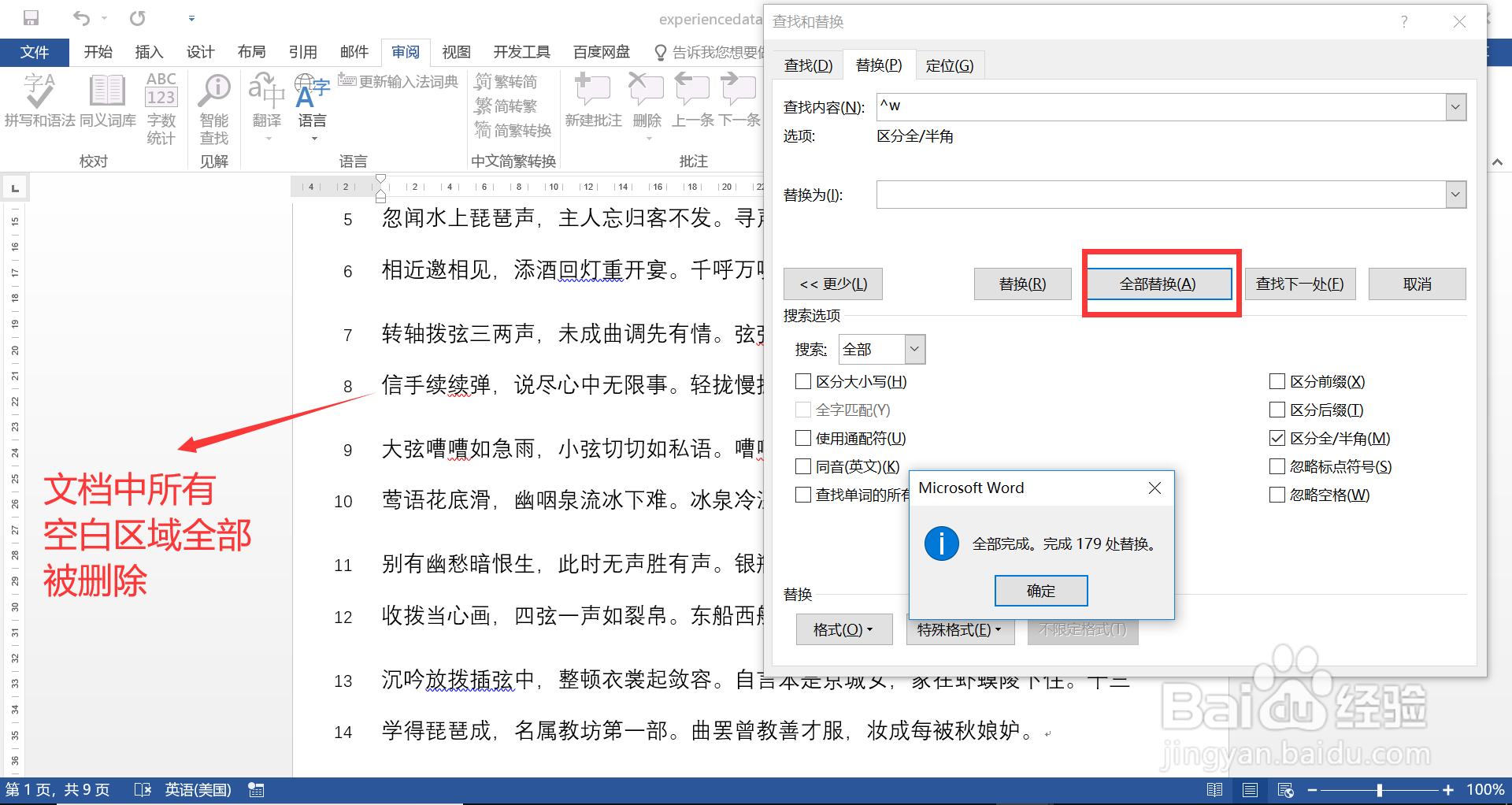
Task: Switch to the 定位 tab
Action: click(x=950, y=65)
